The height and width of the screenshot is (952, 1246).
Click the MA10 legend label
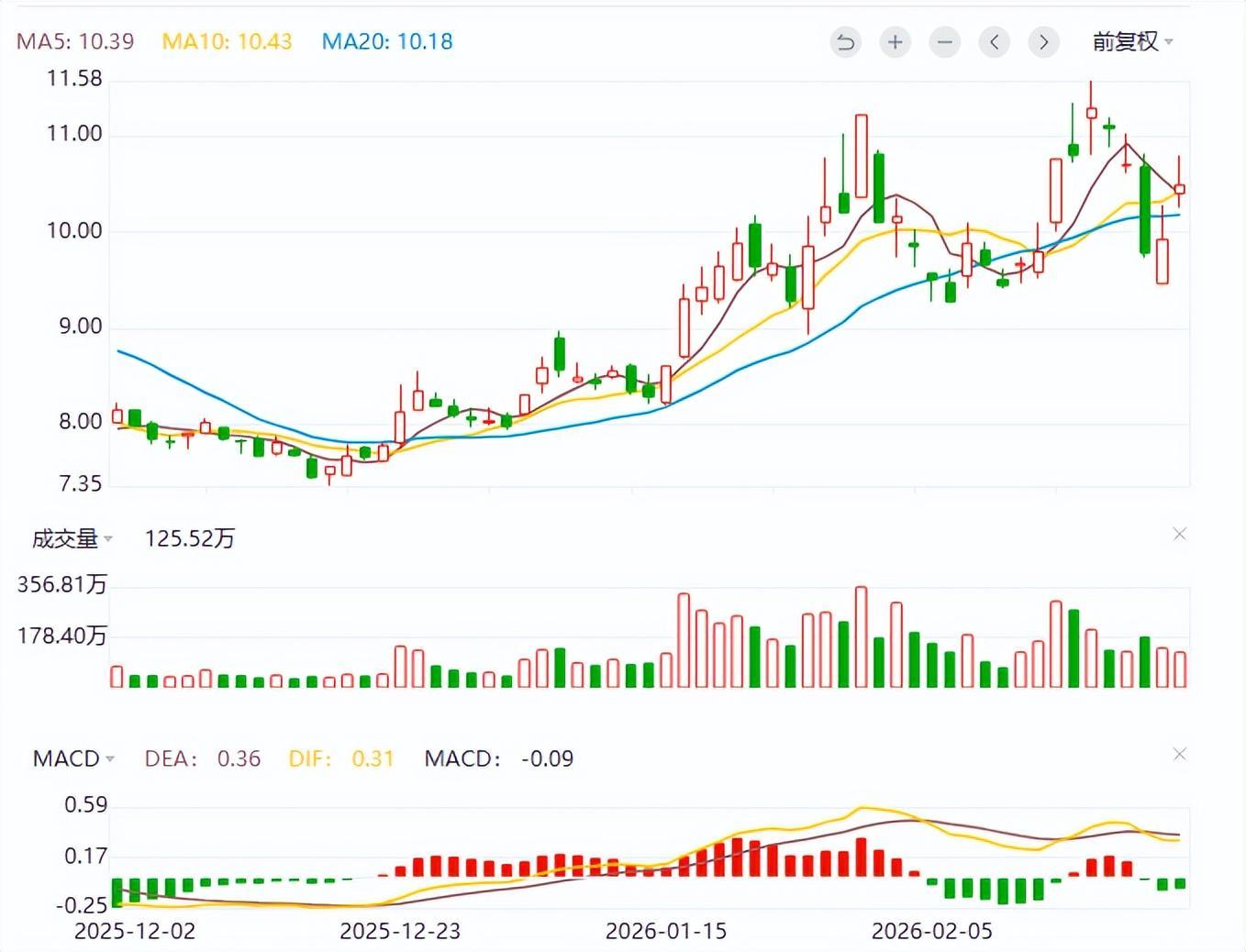coord(227,41)
